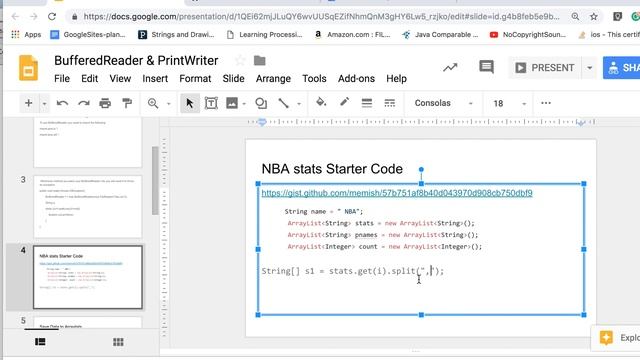Open the View menu

click(x=120, y=78)
